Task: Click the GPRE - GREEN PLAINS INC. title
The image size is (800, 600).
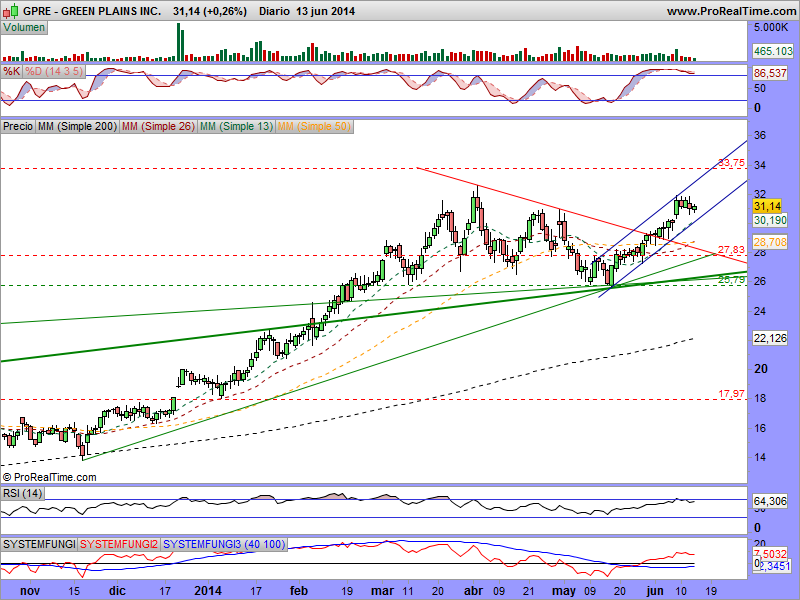Action: pyautogui.click(x=92, y=11)
